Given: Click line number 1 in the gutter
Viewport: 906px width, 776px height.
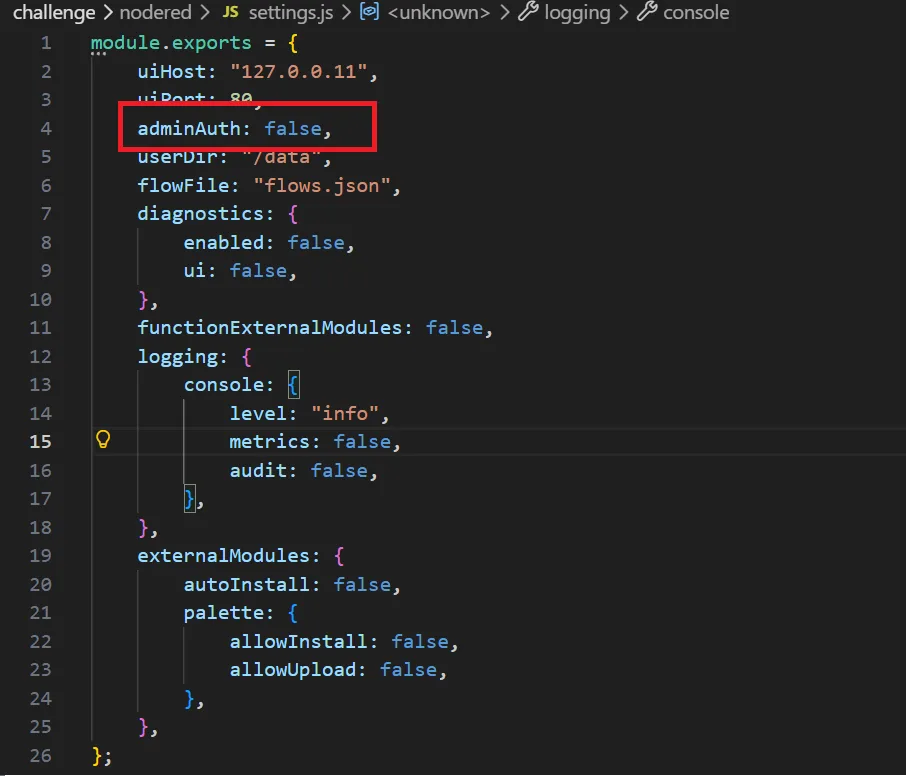Looking at the screenshot, I should [46, 43].
